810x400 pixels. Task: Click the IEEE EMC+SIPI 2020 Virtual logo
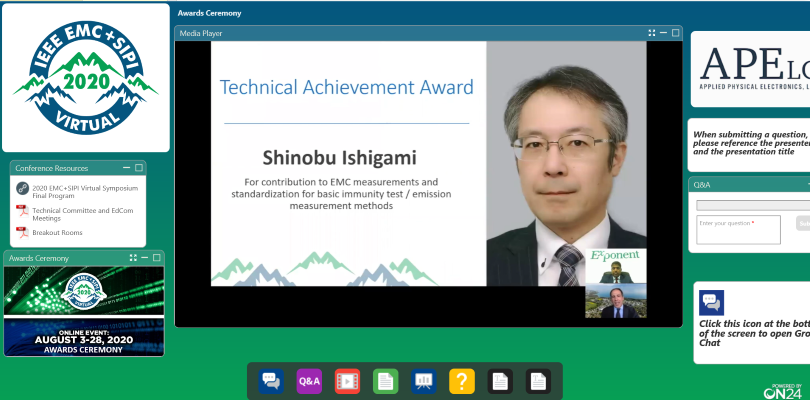[x=86, y=78]
